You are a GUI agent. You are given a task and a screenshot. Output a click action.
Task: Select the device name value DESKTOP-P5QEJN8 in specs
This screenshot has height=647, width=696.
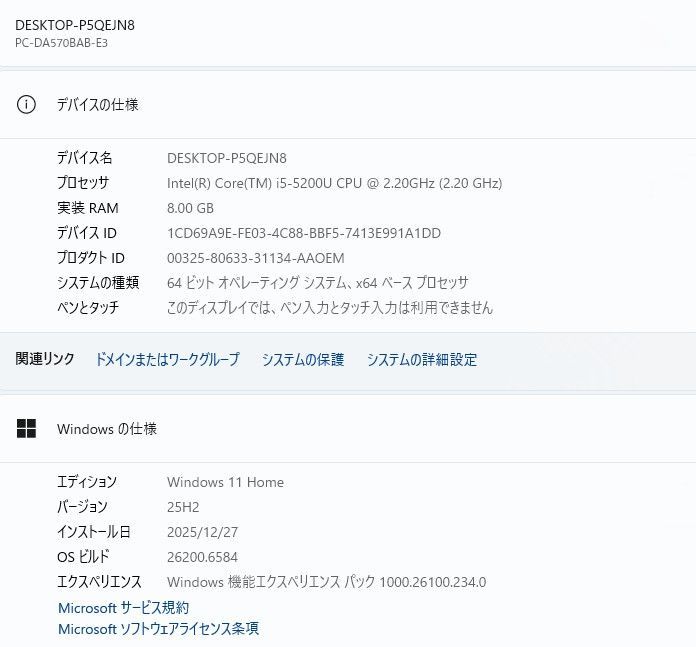(227, 158)
